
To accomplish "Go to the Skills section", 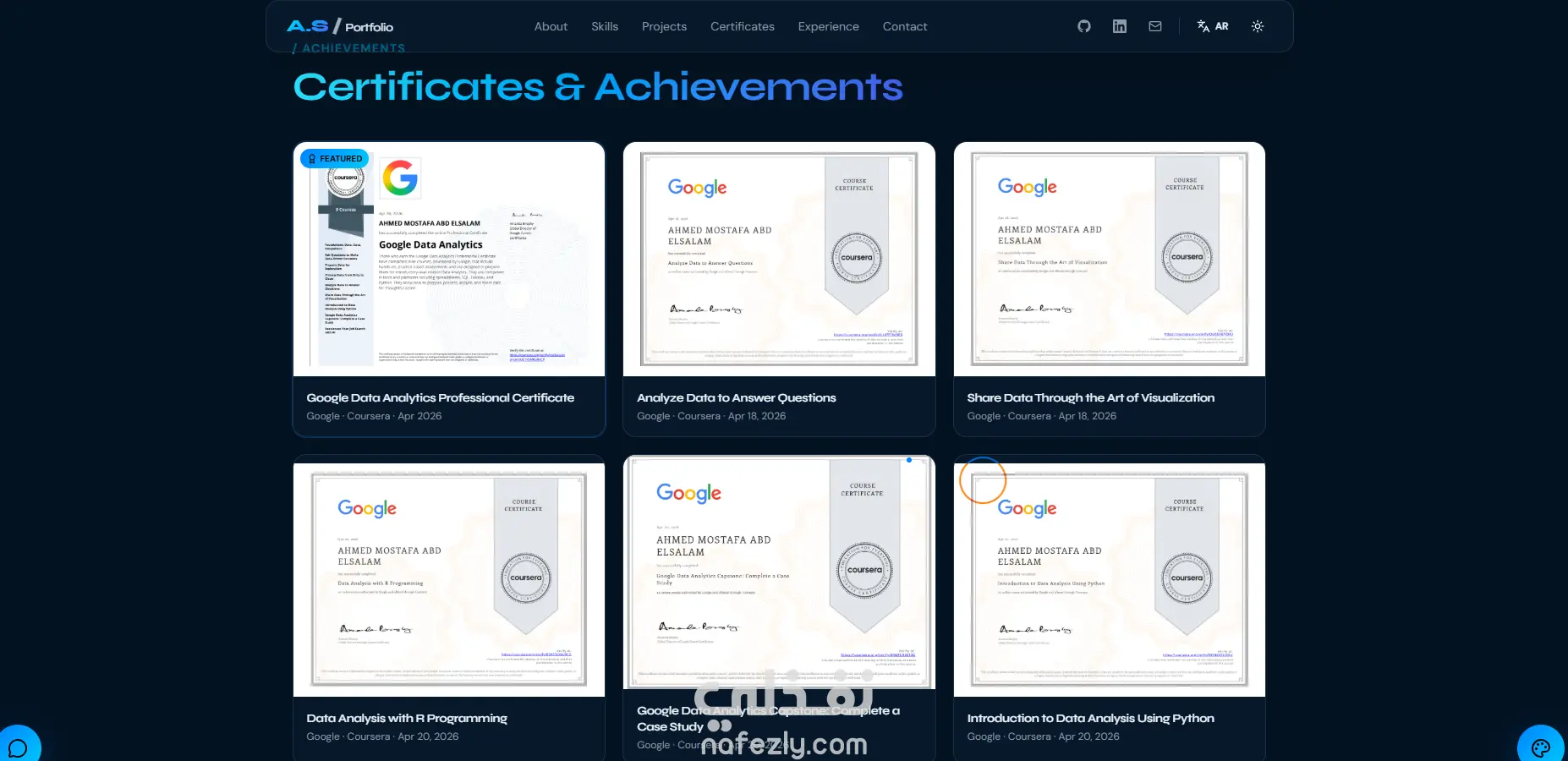I will click(x=605, y=26).
